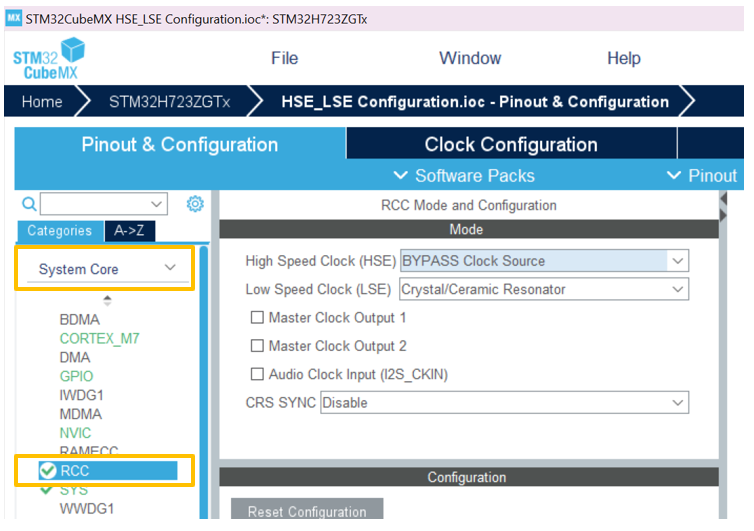754x531 pixels.
Task: Select NVIC in the list
Action: (75, 432)
